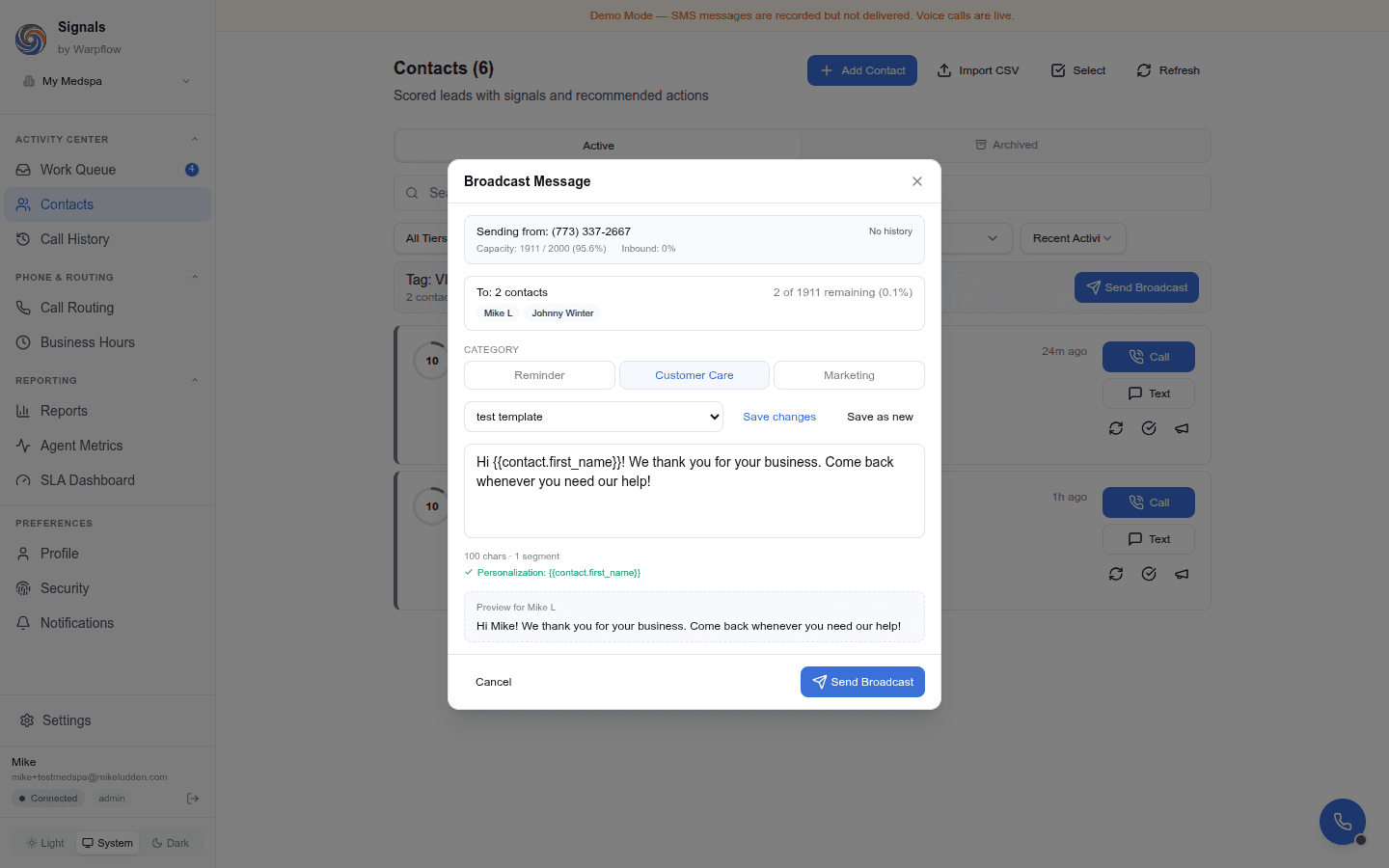Viewport: 1389px width, 868px height.
Task: Choose the Reminder message category
Action: [x=539, y=374]
